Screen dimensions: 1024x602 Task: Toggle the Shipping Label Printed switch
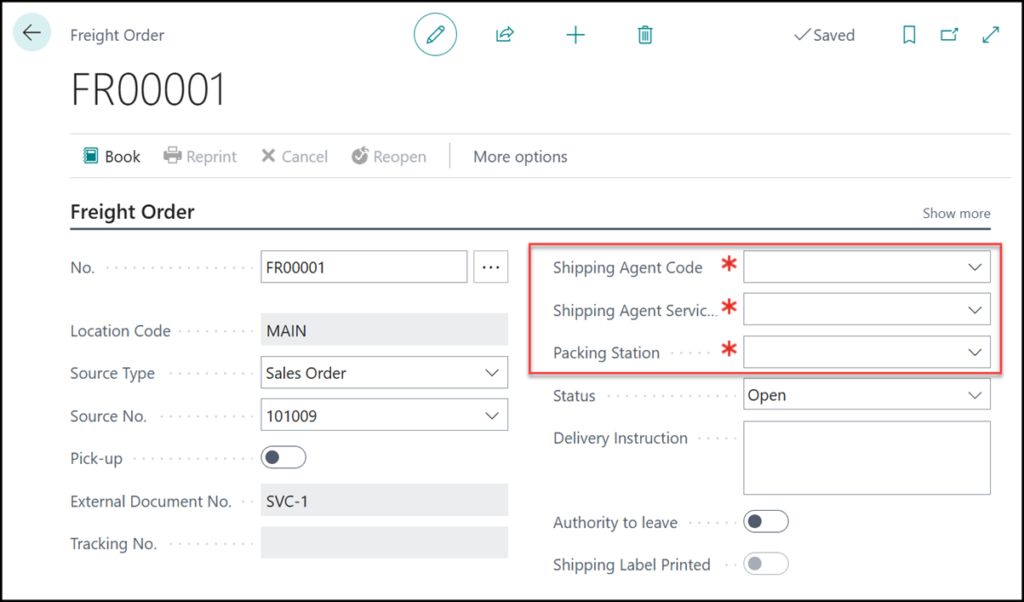click(x=766, y=564)
